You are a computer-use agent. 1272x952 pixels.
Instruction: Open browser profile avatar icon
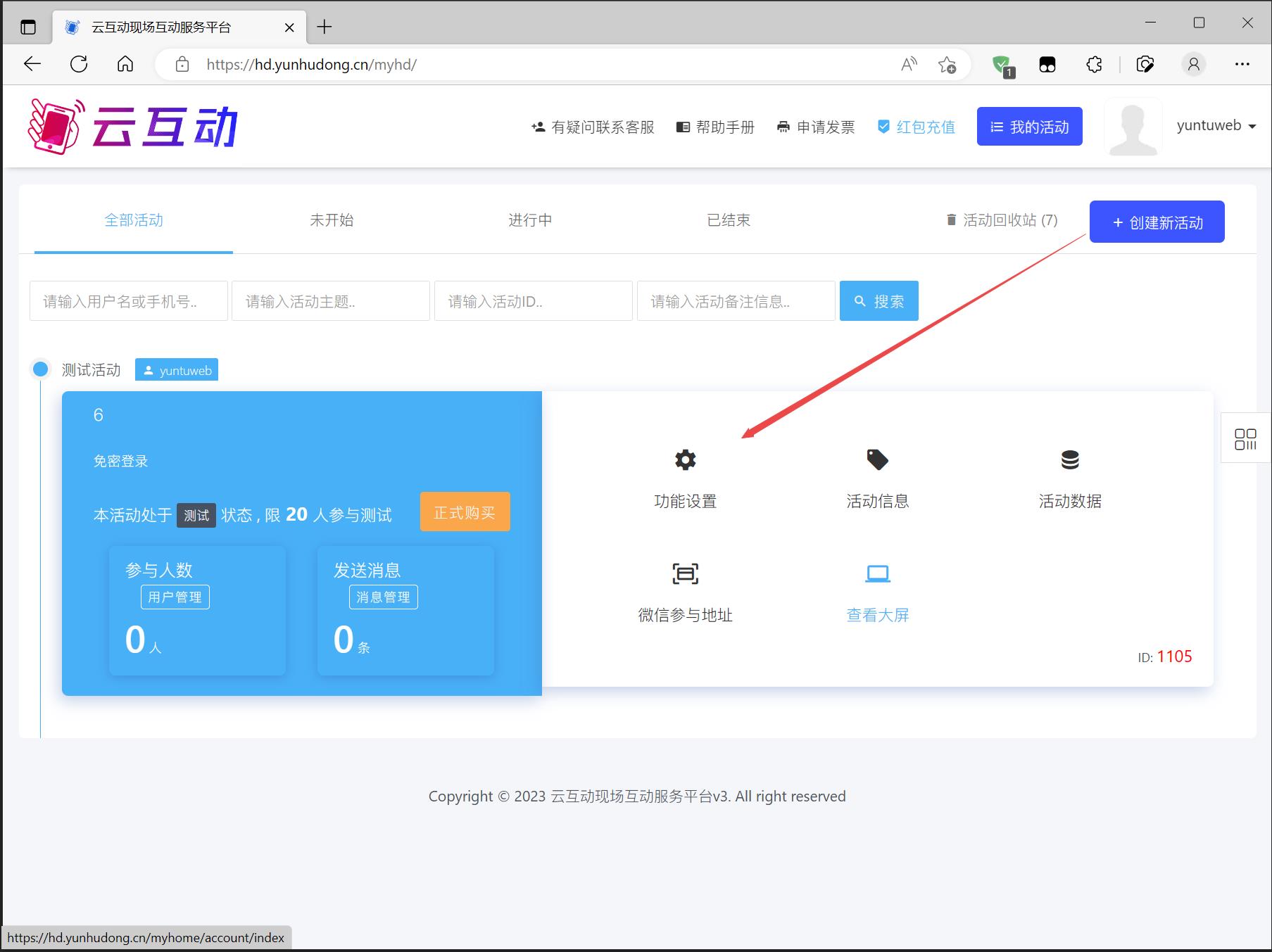1193,64
